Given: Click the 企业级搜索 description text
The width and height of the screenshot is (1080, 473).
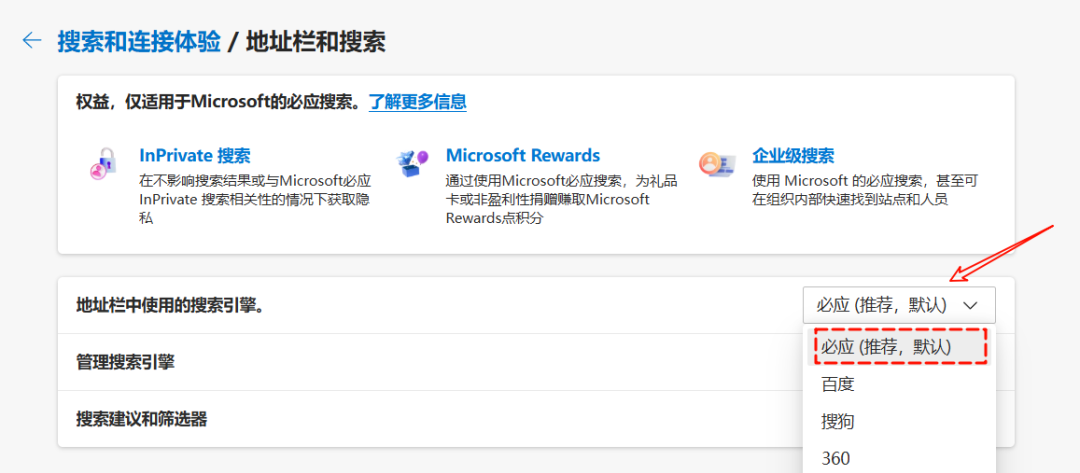Looking at the screenshot, I should (x=865, y=191).
